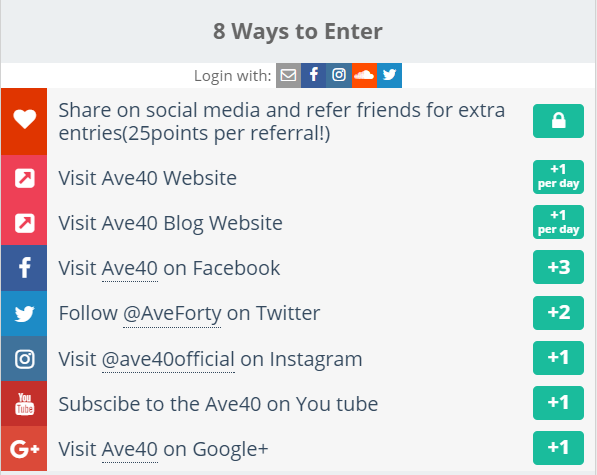Expand Visit Ave40 on Facebook entry
597x475 pixels.
point(169,268)
